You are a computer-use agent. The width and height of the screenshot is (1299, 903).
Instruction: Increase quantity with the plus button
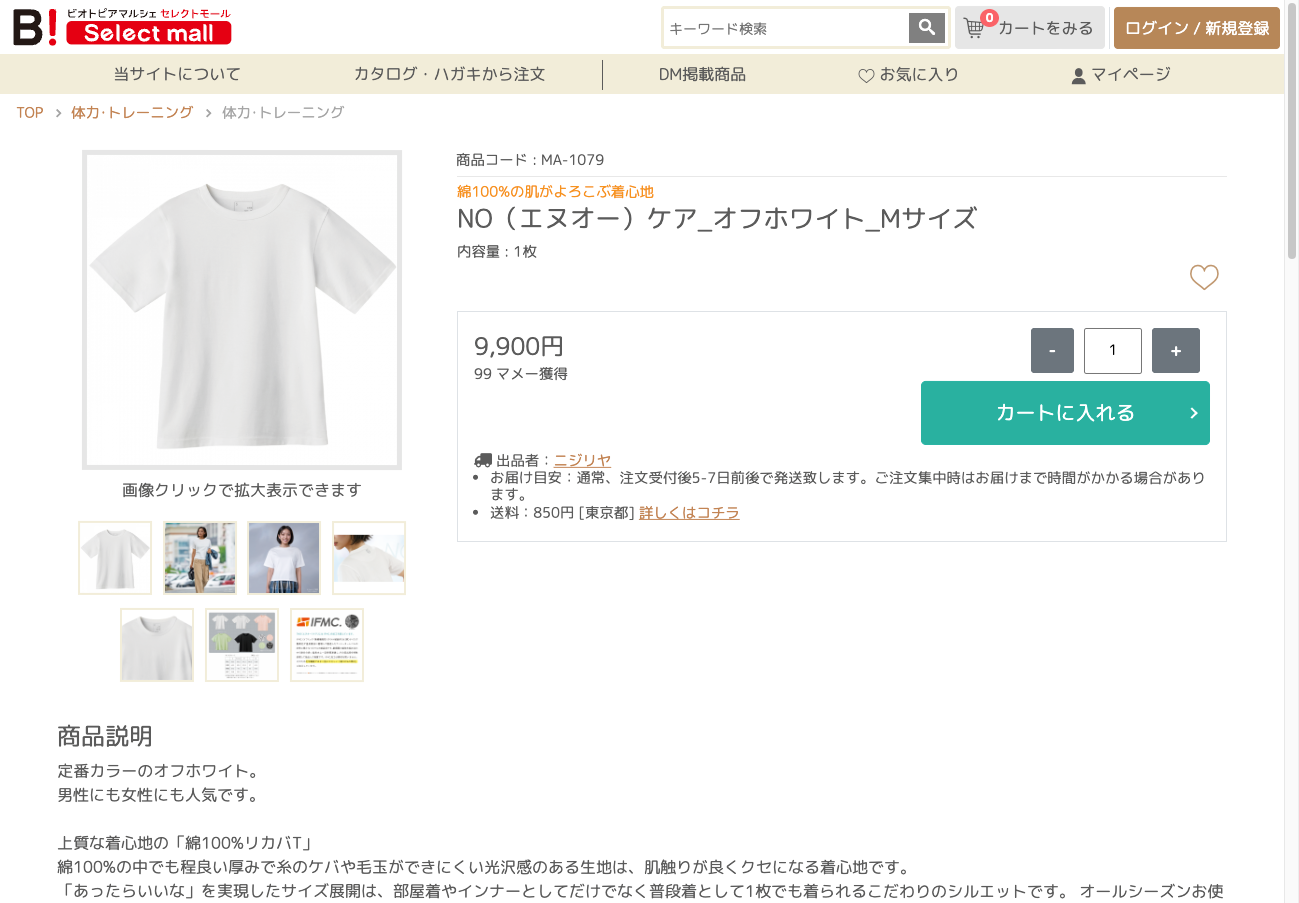[1175, 350]
